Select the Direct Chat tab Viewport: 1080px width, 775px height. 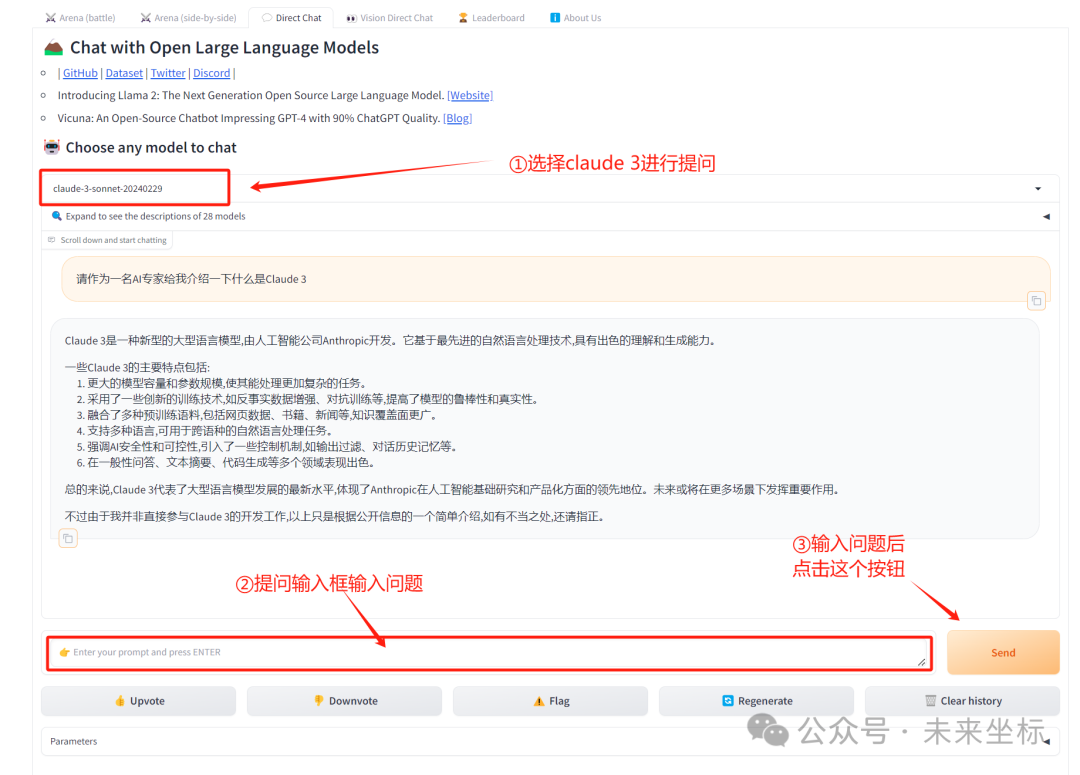[x=291, y=18]
